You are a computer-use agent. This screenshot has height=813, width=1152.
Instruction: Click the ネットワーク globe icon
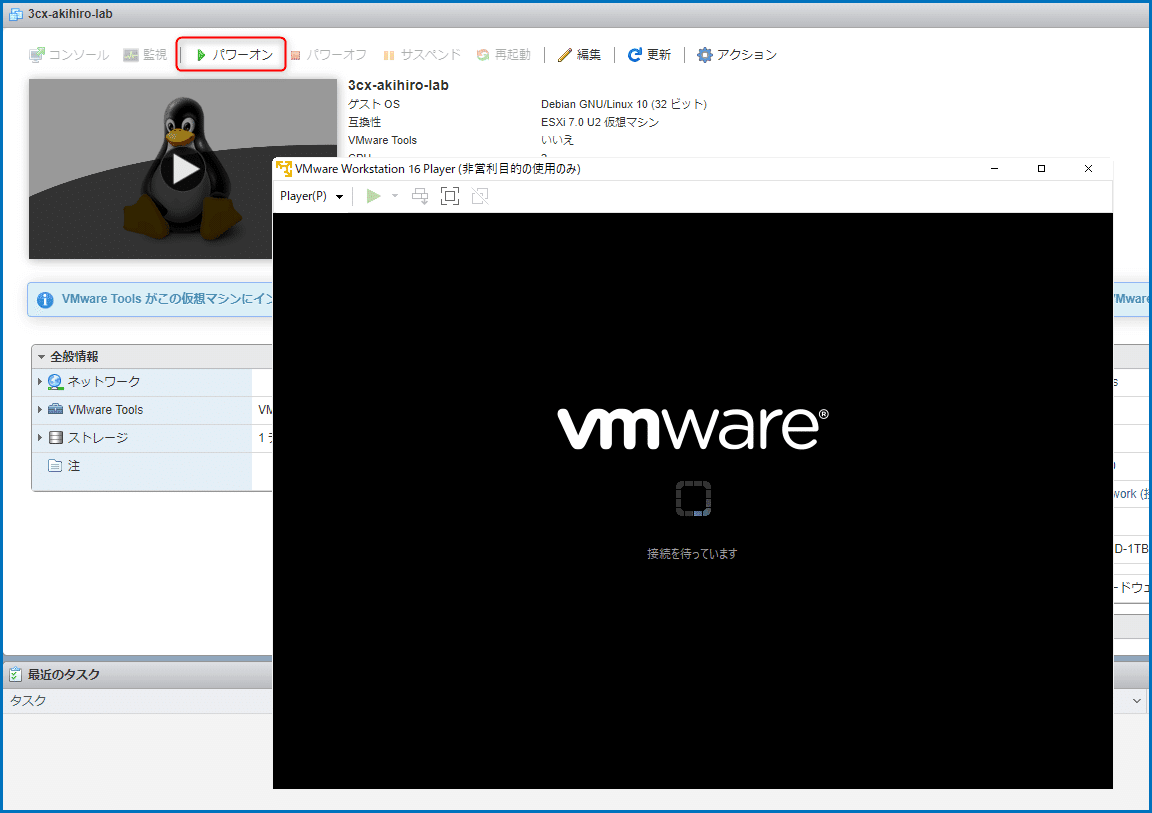click(55, 382)
